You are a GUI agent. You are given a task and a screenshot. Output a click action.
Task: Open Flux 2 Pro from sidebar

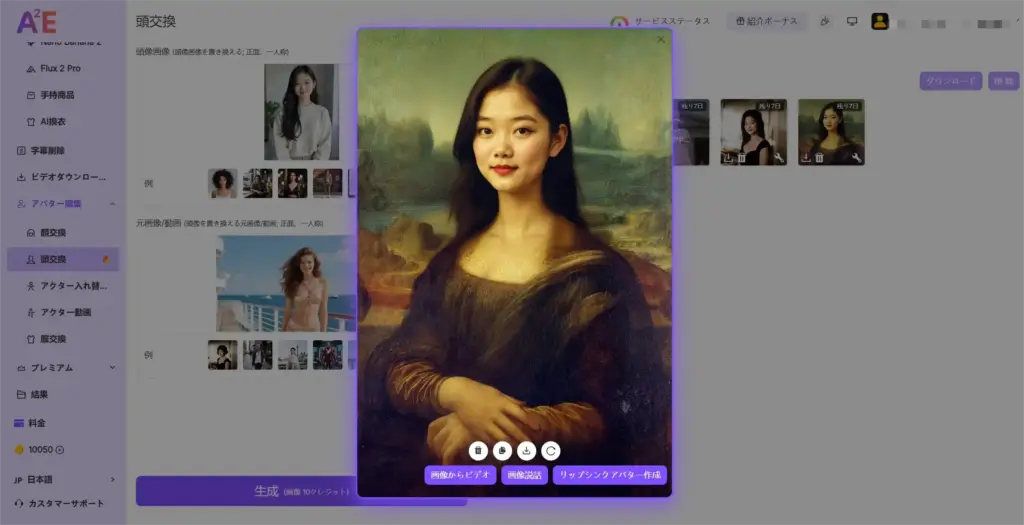pos(60,68)
